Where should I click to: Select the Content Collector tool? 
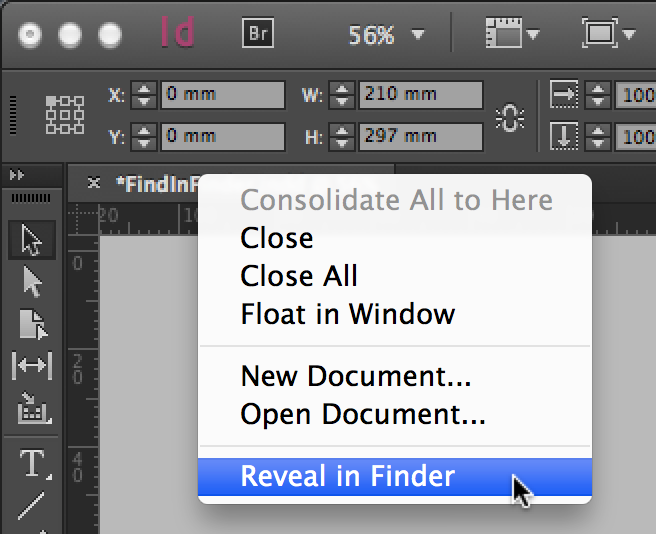tap(33, 408)
